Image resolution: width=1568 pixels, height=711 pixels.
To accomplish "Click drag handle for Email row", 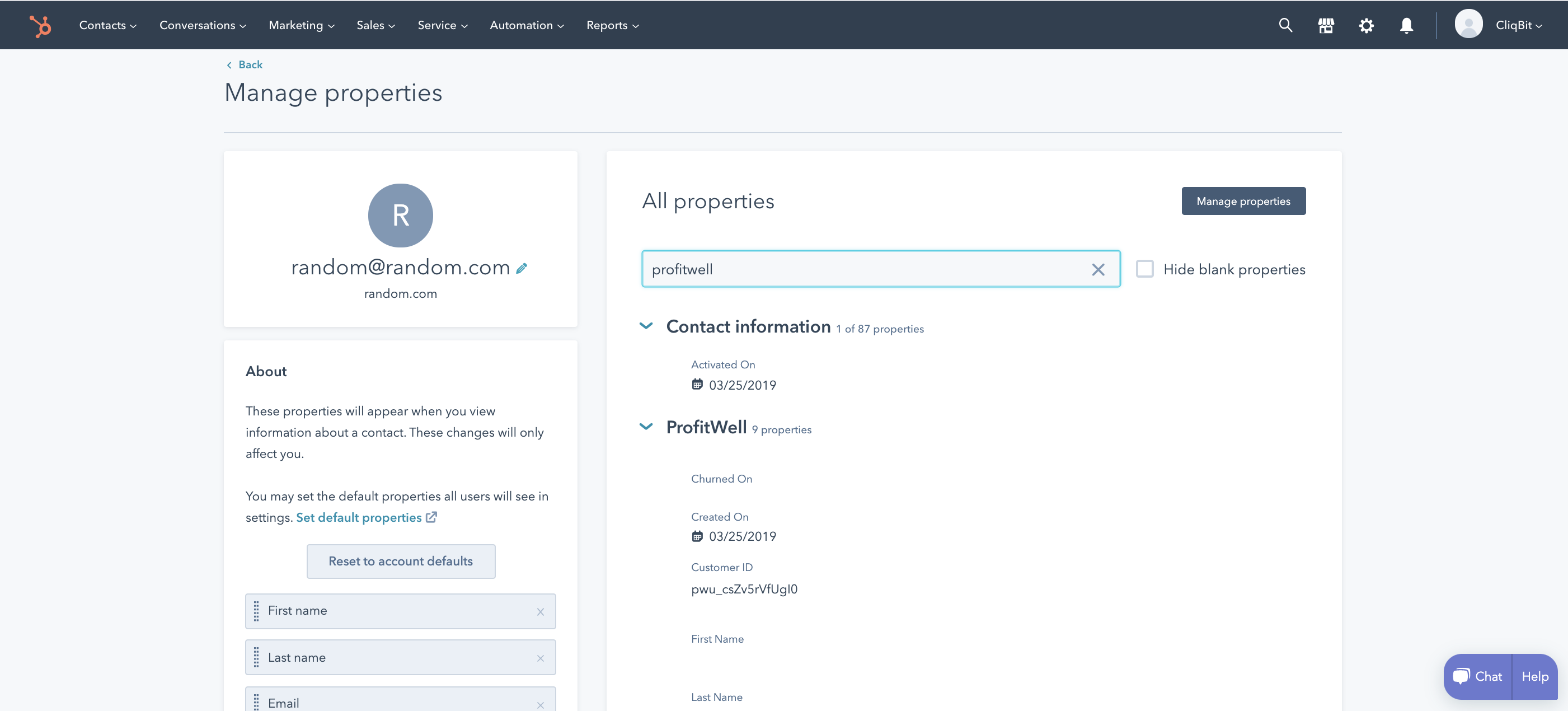I will [256, 703].
